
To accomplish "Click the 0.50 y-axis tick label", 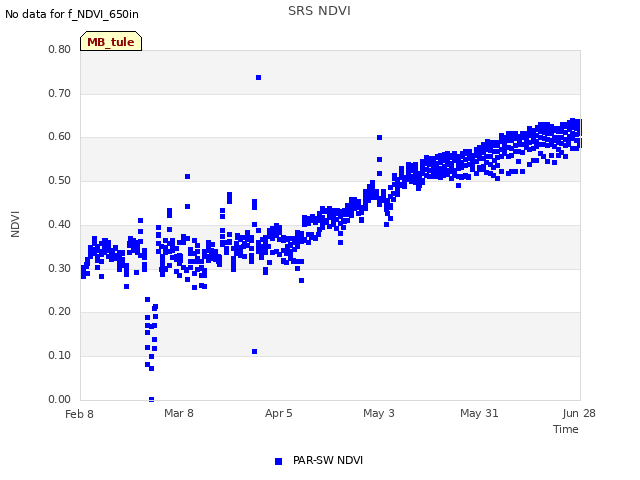I will click(x=60, y=180).
